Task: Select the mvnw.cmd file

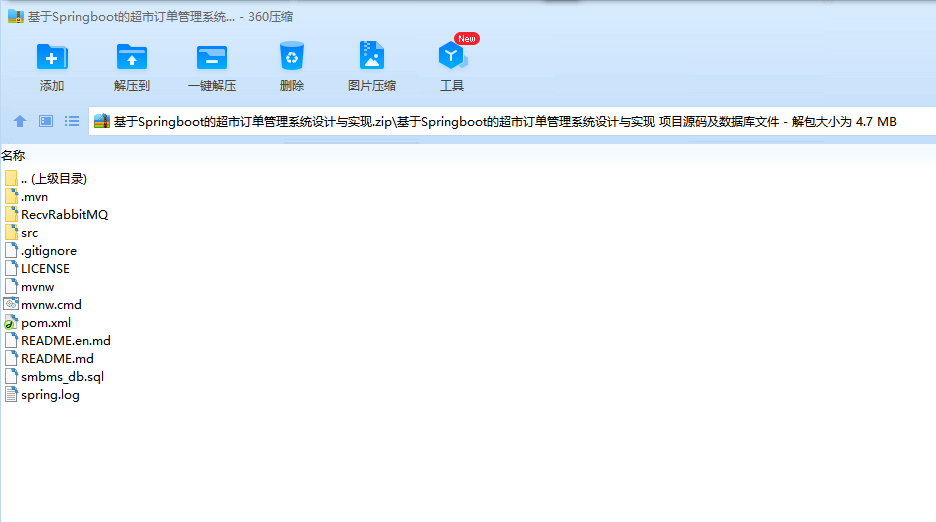Action: pyautogui.click(x=43, y=305)
